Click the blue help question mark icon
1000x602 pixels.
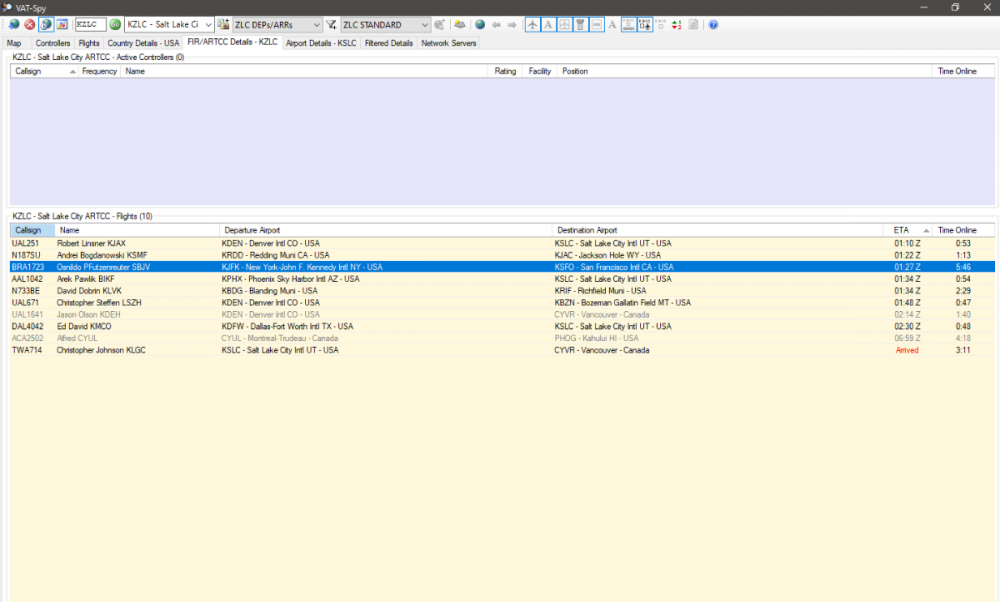click(713, 24)
